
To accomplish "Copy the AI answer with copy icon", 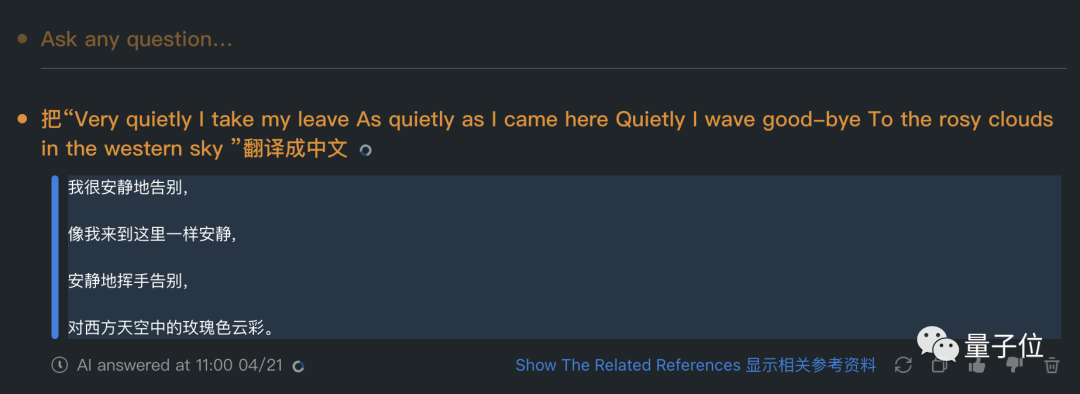I will 940,366.
